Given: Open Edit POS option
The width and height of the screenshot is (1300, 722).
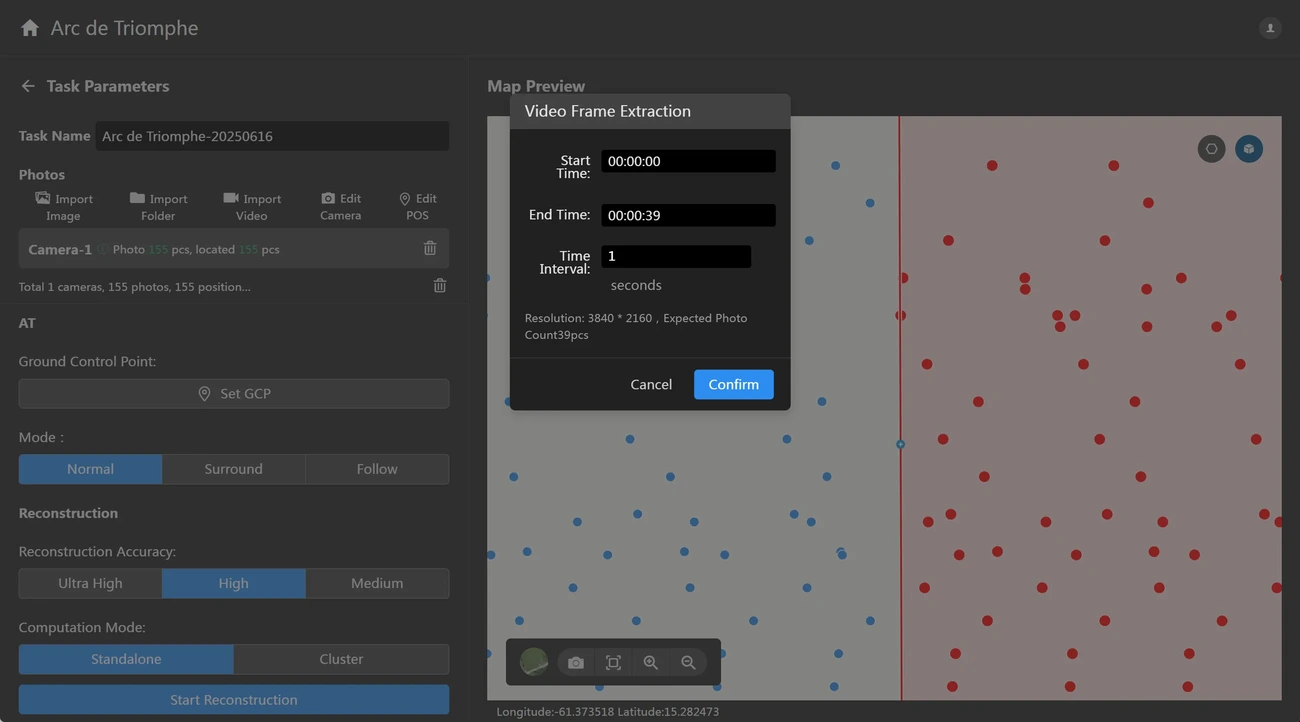Looking at the screenshot, I should pyautogui.click(x=417, y=206).
